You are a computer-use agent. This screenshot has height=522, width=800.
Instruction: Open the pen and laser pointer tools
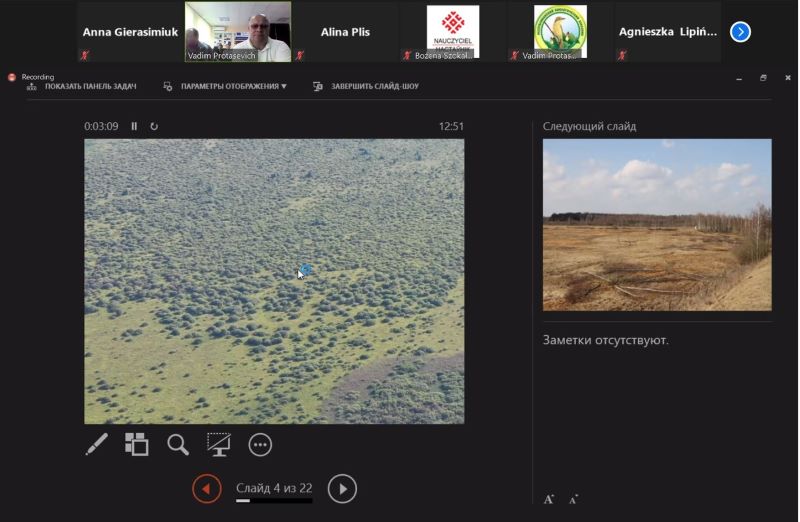[x=96, y=445]
